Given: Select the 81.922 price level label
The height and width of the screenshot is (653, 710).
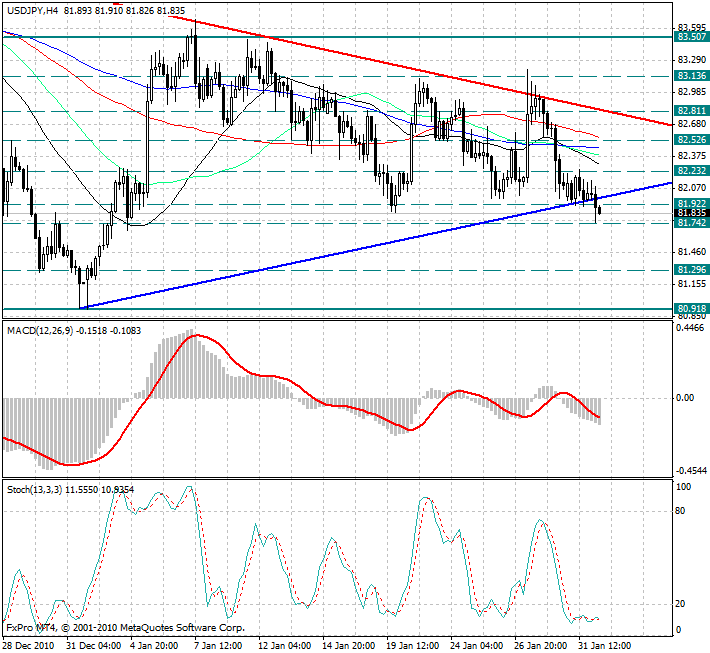Looking at the screenshot, I should pos(692,203).
